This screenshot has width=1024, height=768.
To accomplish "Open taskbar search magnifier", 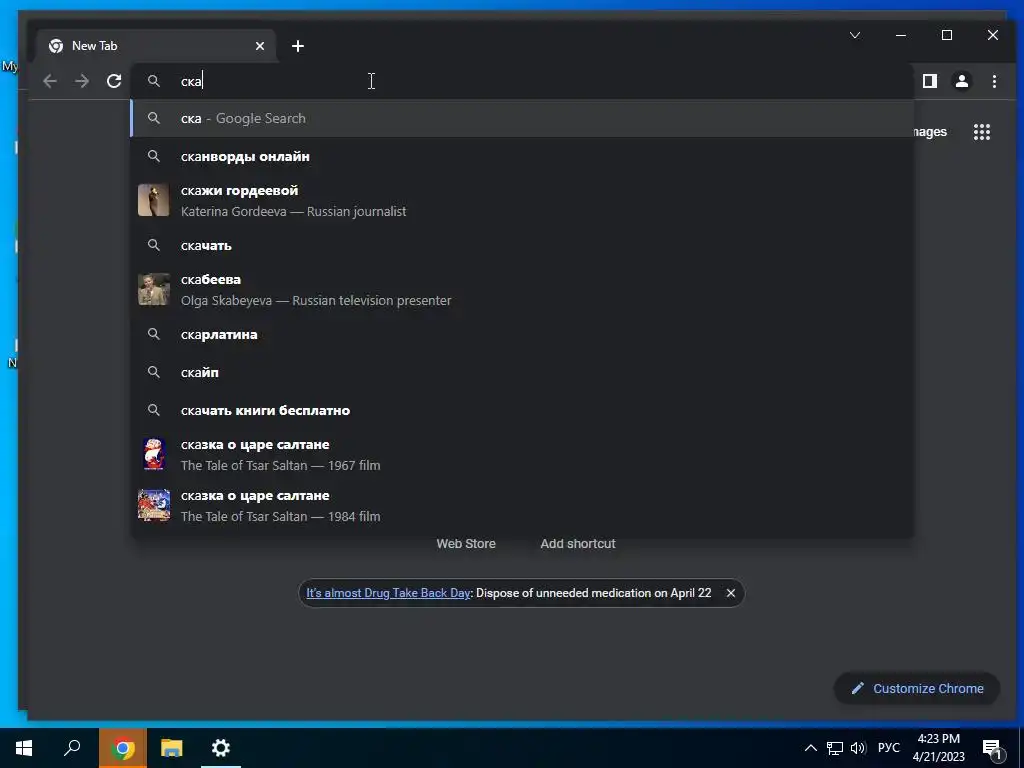I will click(72, 748).
